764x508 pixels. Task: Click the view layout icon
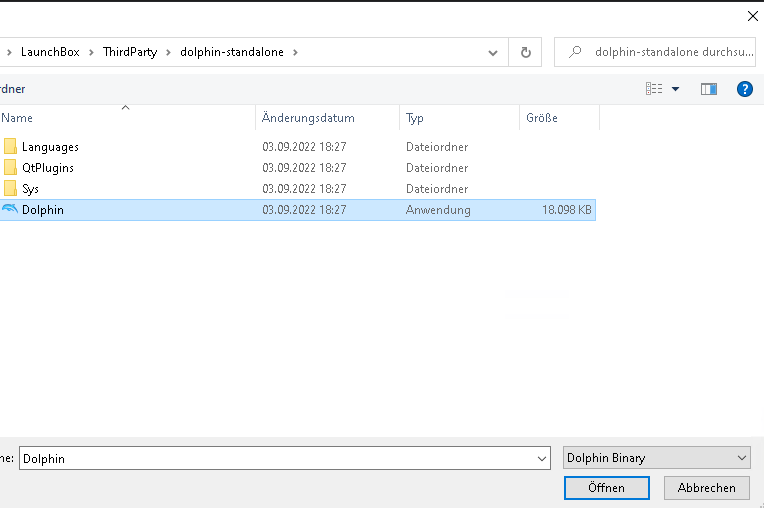coord(654,89)
